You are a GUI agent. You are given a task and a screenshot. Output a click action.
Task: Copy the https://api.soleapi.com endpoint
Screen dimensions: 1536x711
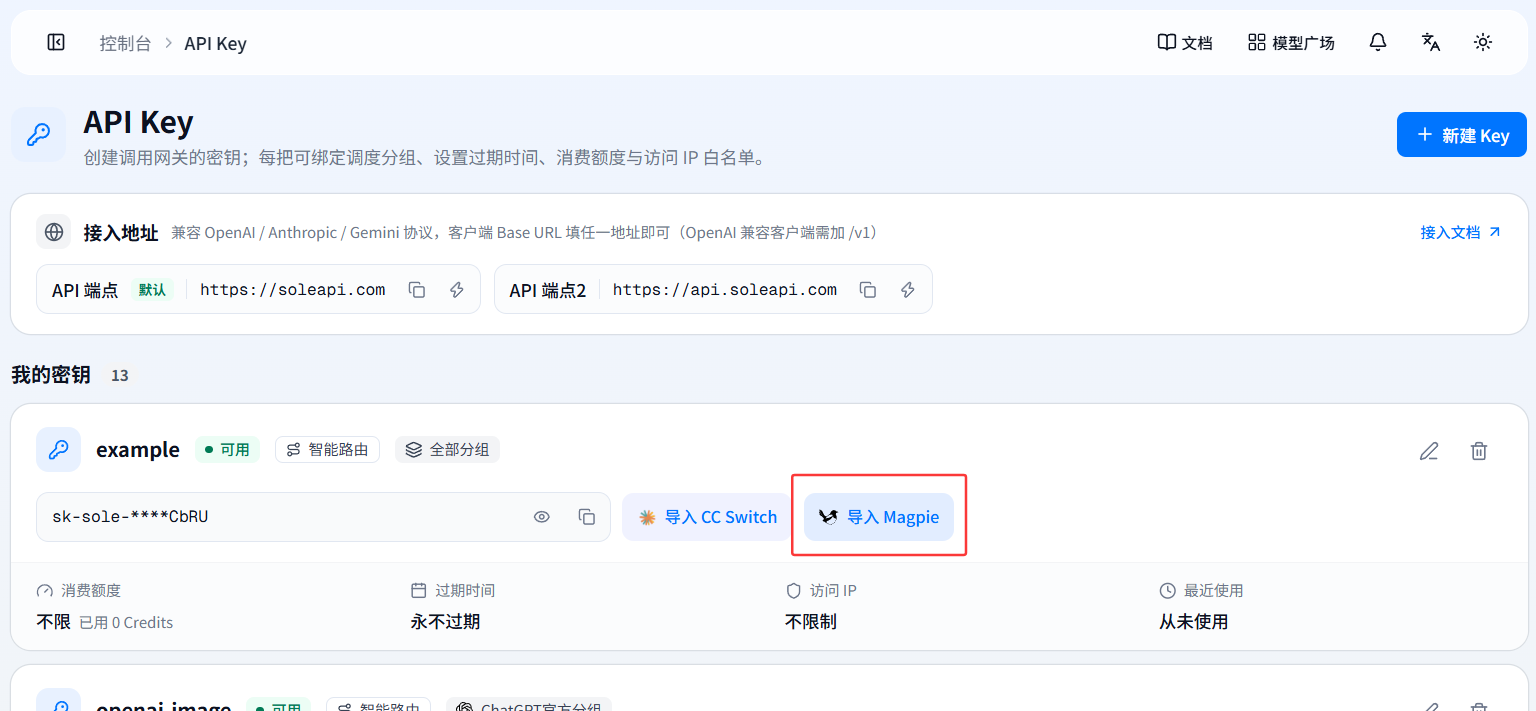coord(868,290)
